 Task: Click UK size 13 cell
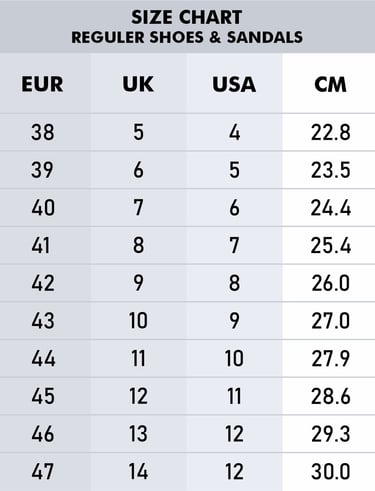(138, 434)
